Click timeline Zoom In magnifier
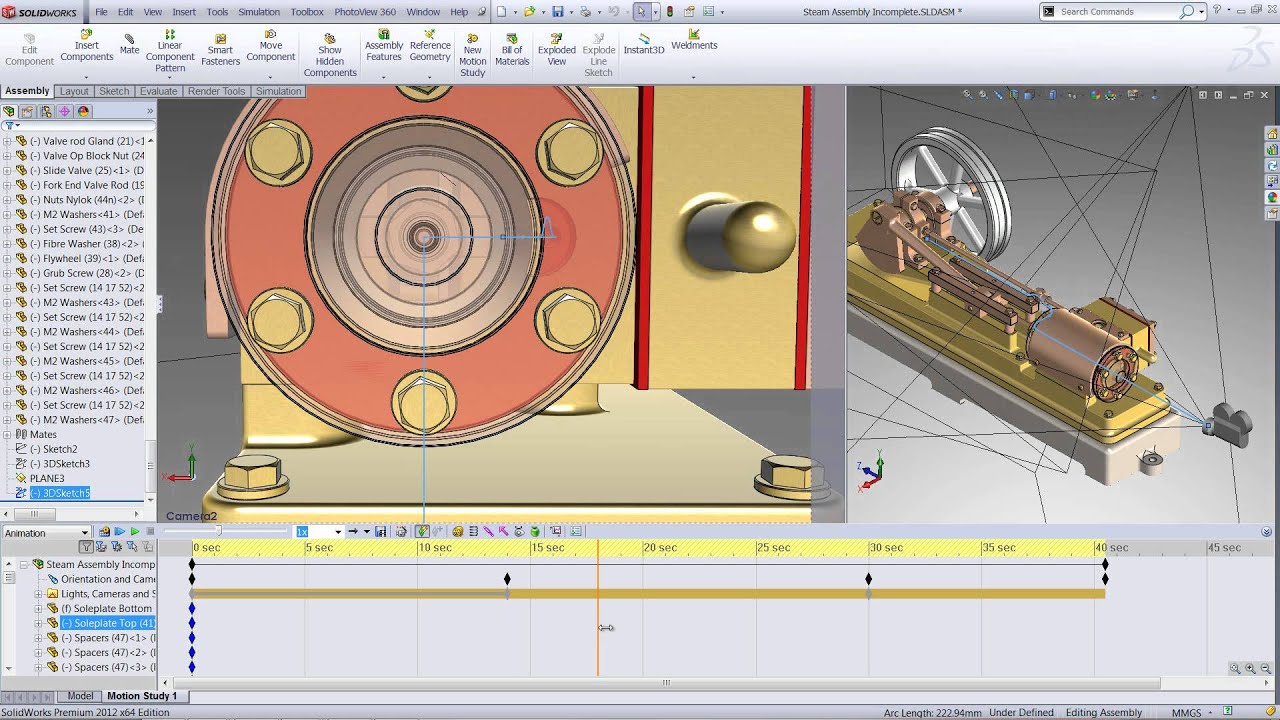The image size is (1280, 720). click(x=1250, y=668)
